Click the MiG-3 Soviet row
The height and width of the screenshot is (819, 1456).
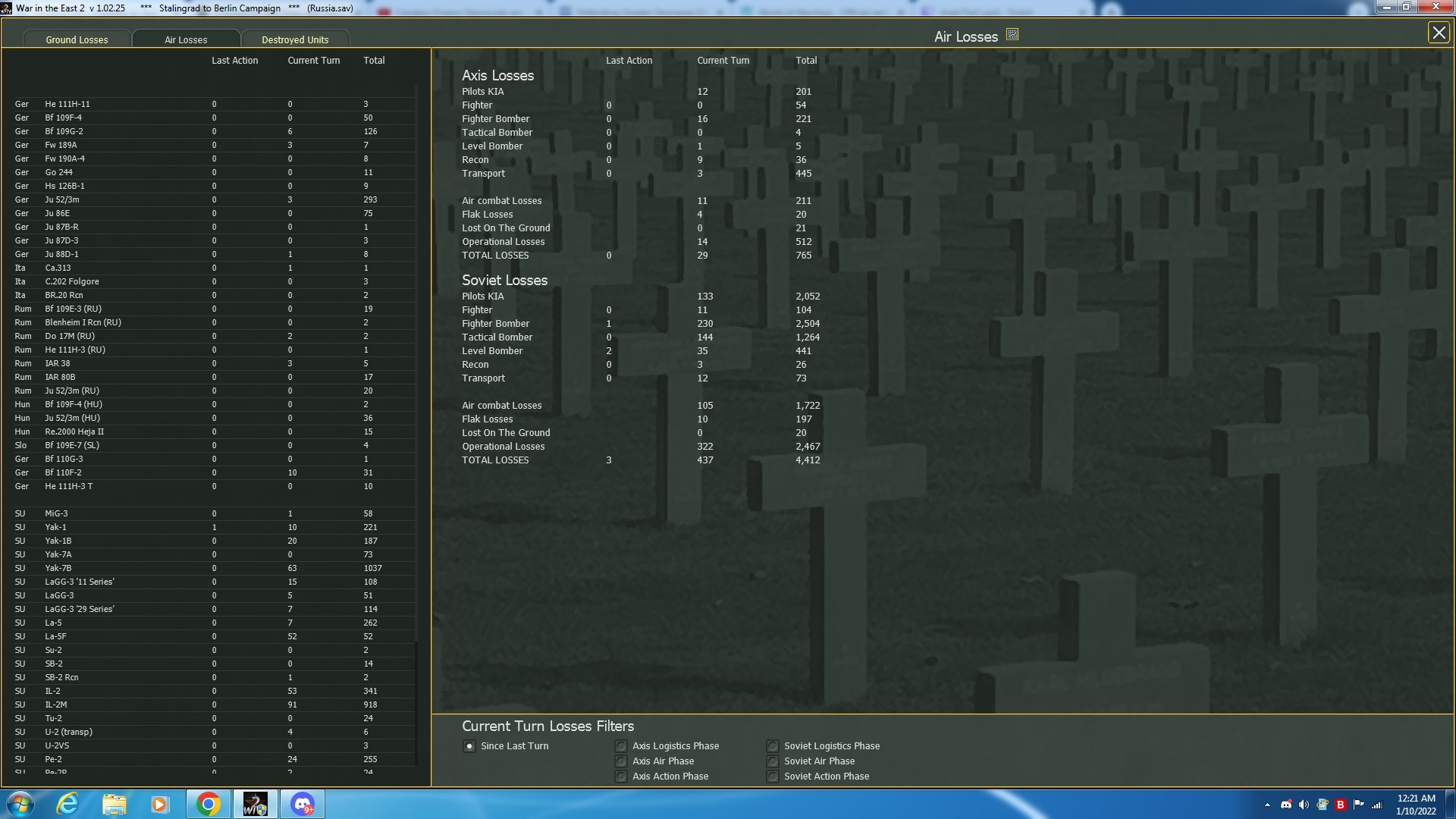pos(214,513)
